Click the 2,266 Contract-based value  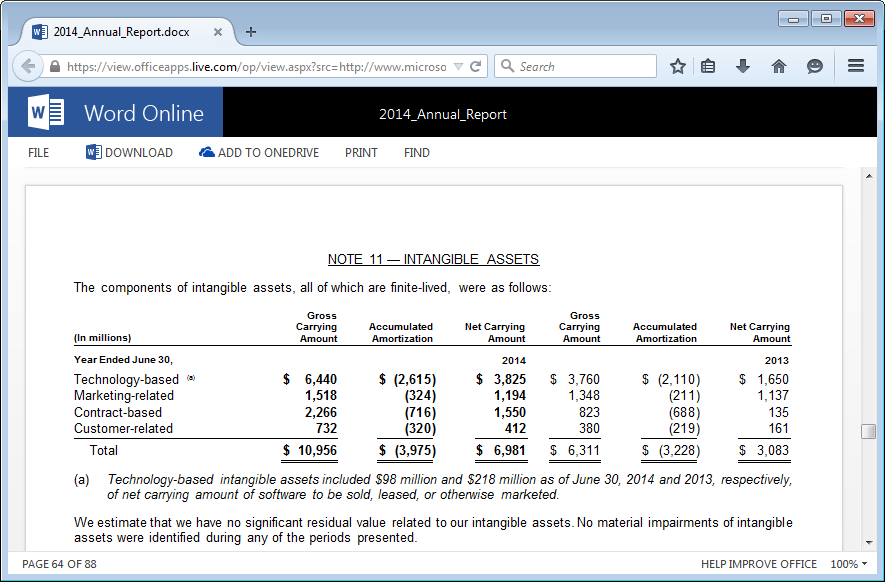tap(321, 412)
